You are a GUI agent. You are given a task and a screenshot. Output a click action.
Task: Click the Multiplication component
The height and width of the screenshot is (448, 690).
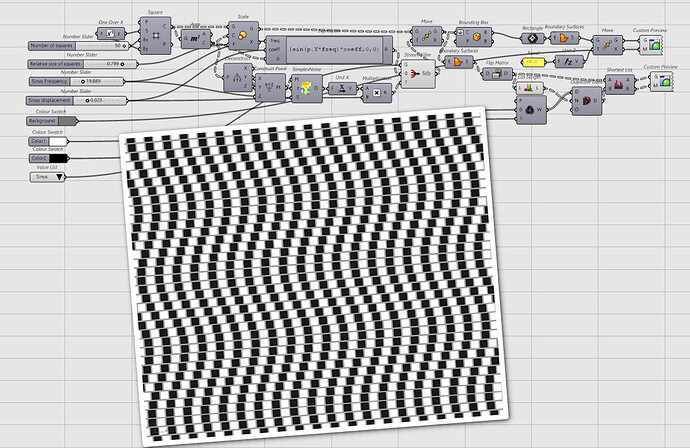(376, 93)
